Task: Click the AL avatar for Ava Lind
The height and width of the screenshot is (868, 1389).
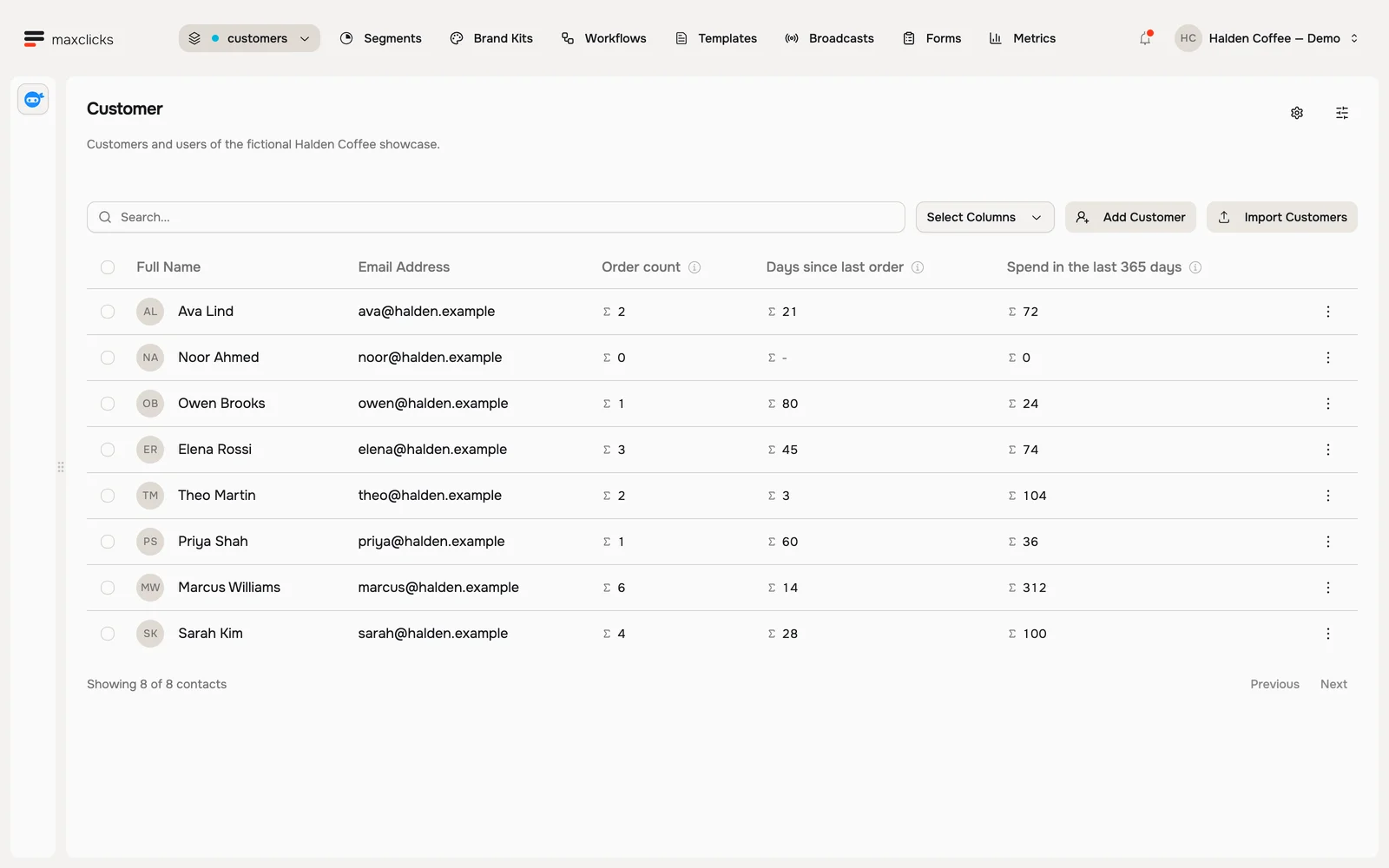Action: point(150,312)
